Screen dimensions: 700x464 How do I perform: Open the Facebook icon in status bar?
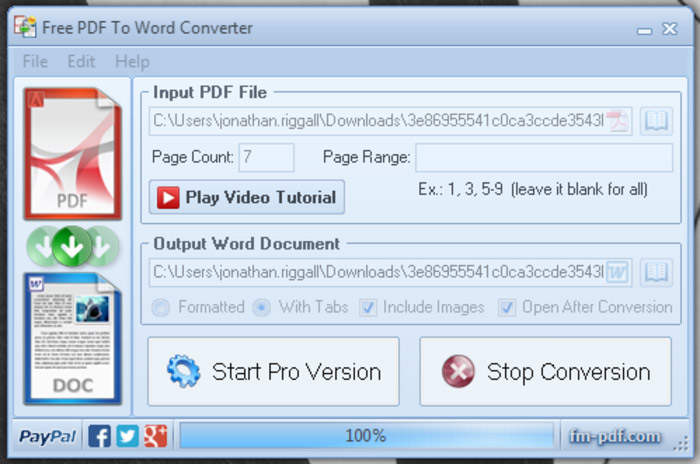coord(99,436)
